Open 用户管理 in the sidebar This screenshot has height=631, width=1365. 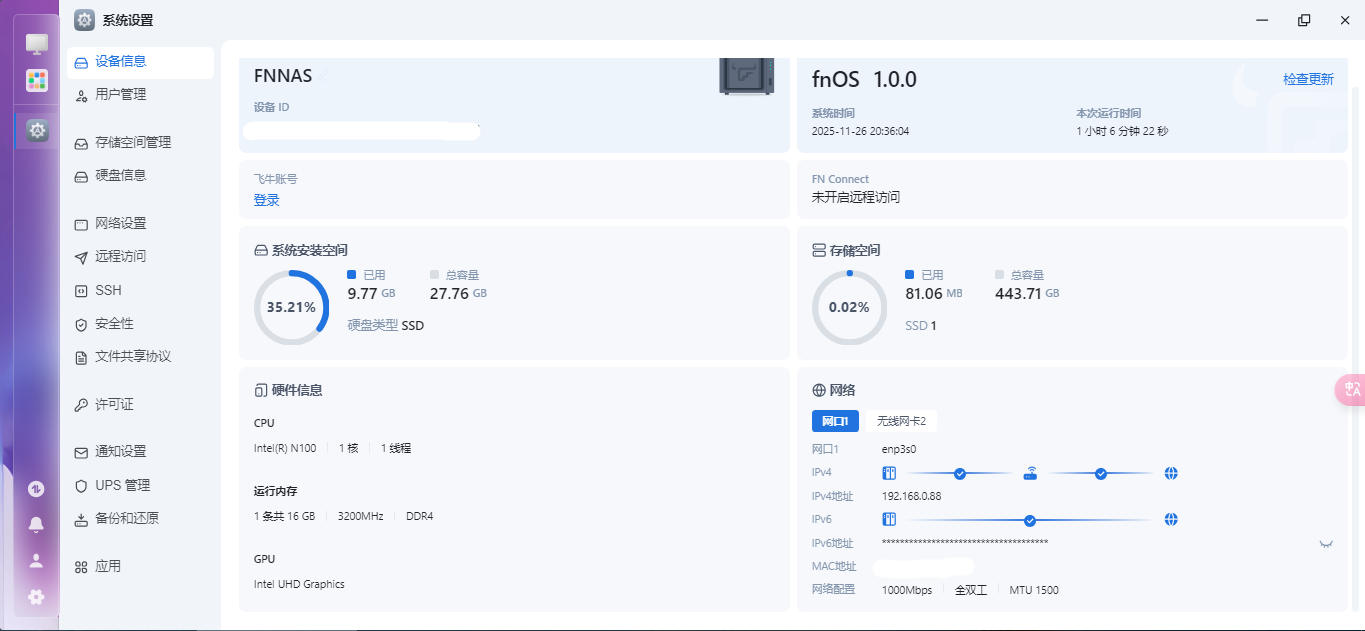point(140,95)
